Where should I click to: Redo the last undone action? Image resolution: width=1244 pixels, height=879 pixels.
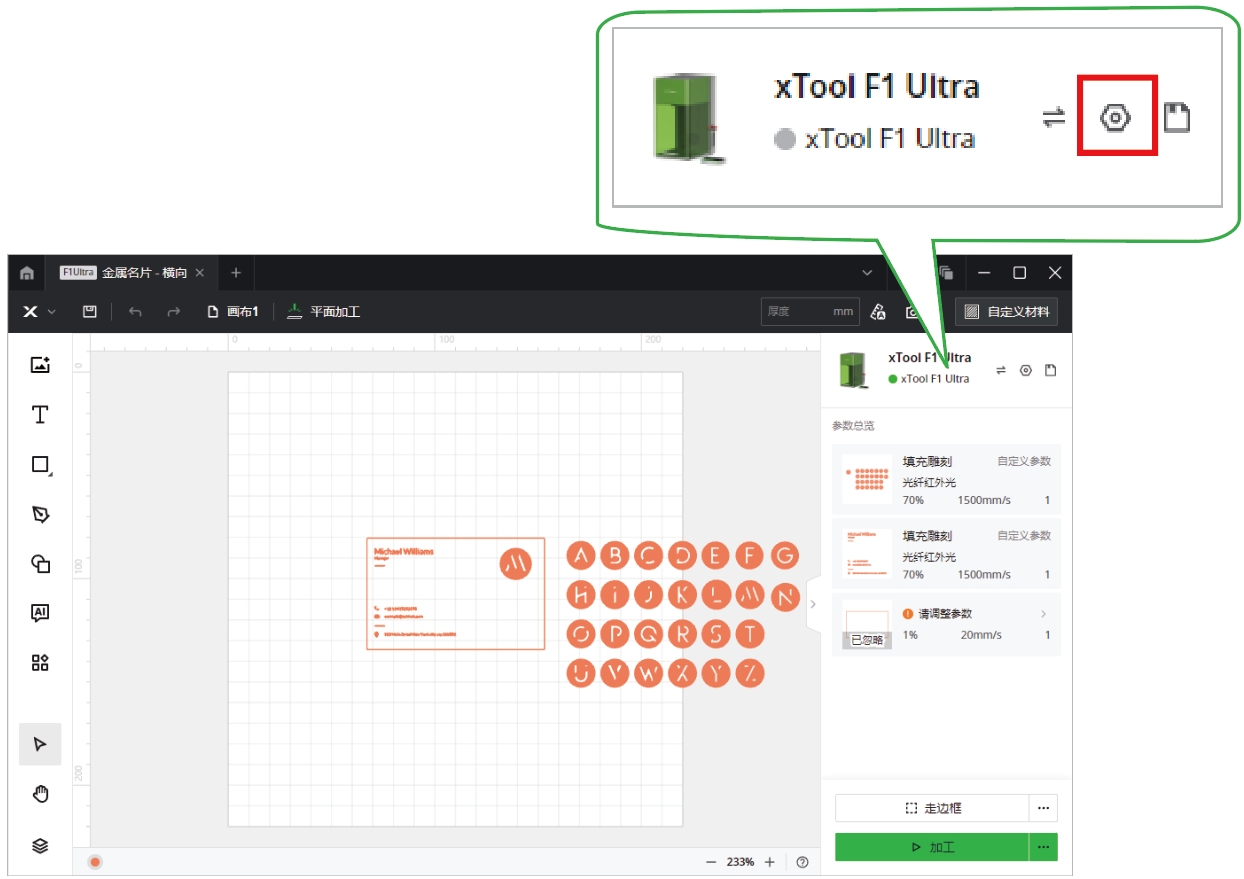173,312
